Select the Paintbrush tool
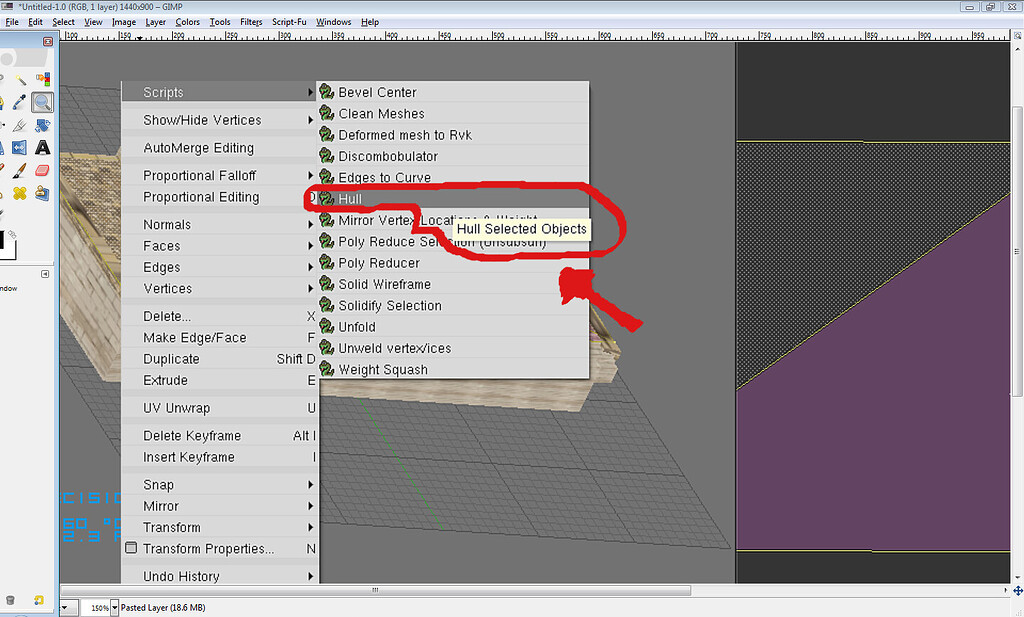 coord(19,169)
